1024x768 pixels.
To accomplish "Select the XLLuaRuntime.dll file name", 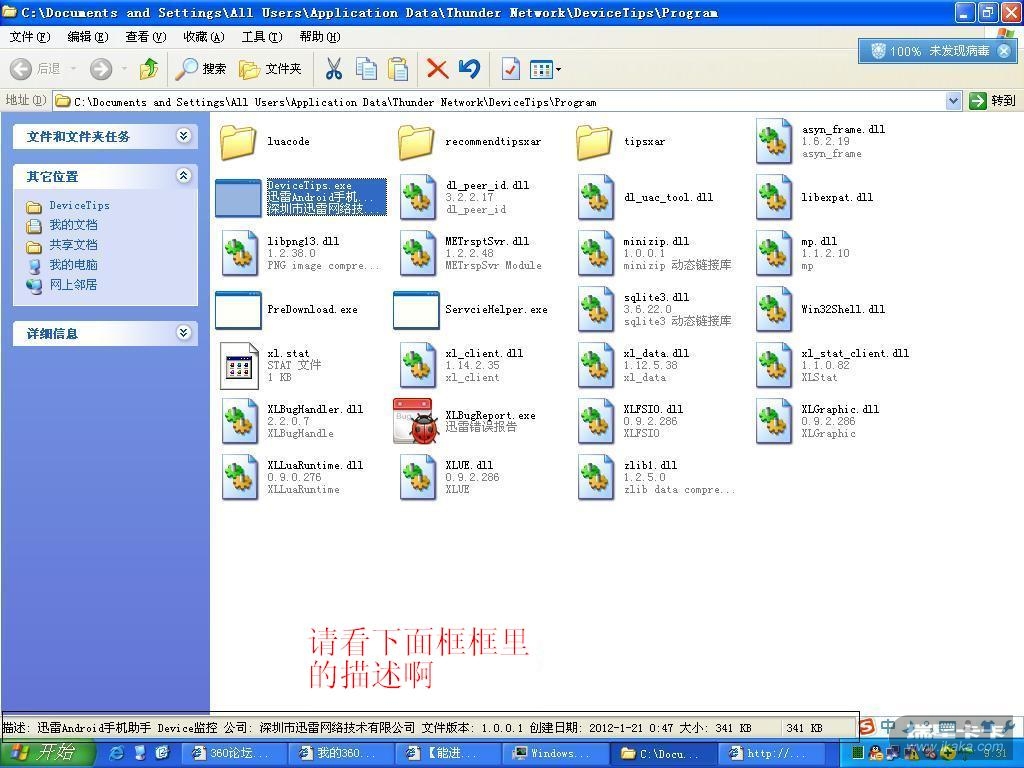I will [315, 465].
